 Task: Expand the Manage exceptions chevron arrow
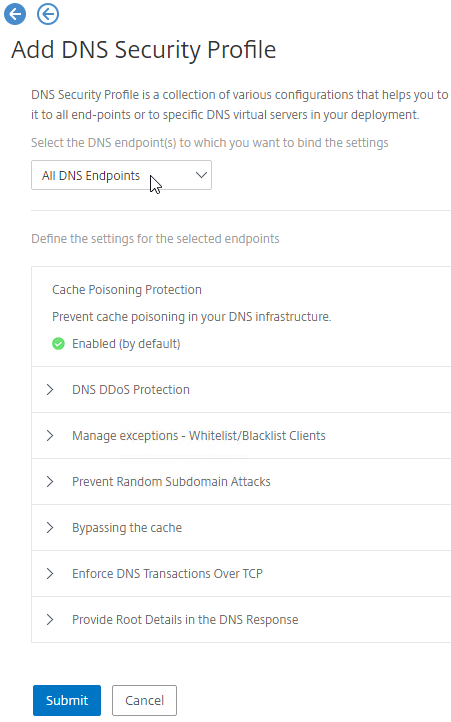[50, 436]
